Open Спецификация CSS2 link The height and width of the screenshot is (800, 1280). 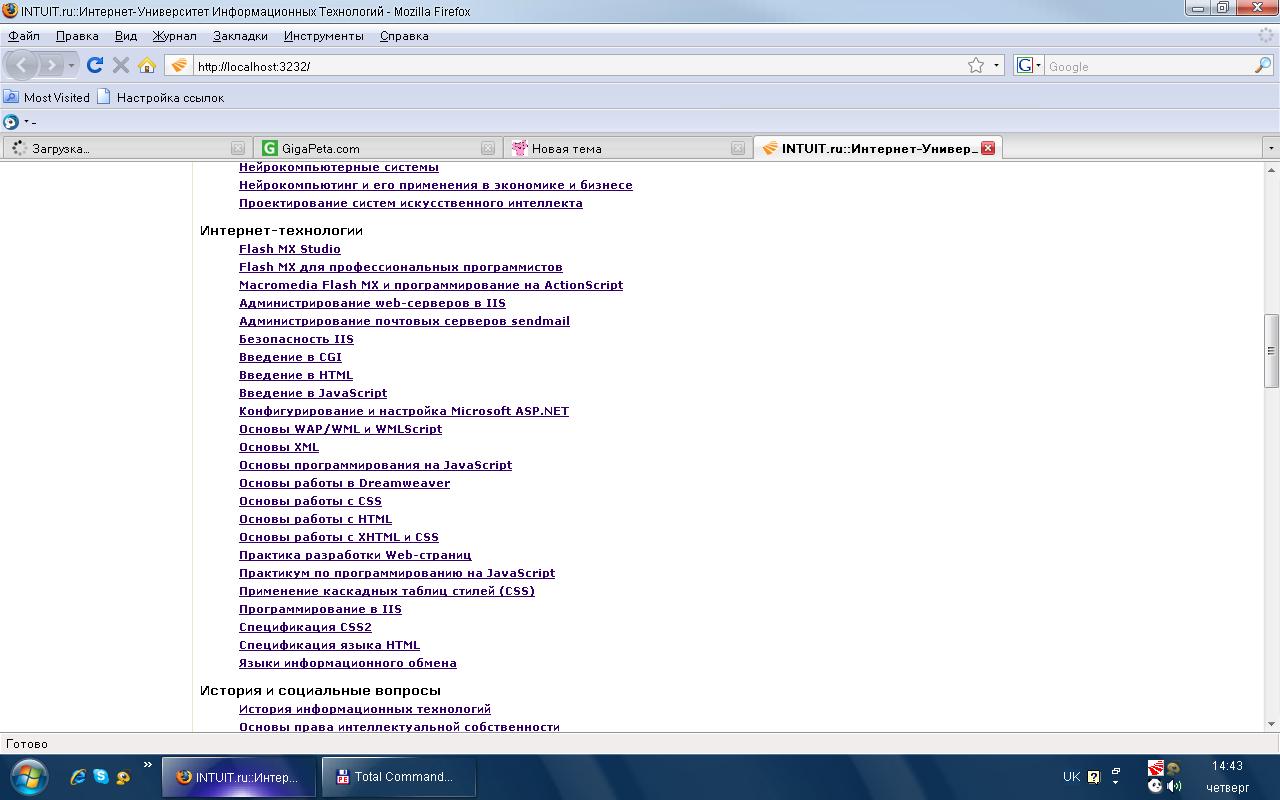pyautogui.click(x=305, y=627)
